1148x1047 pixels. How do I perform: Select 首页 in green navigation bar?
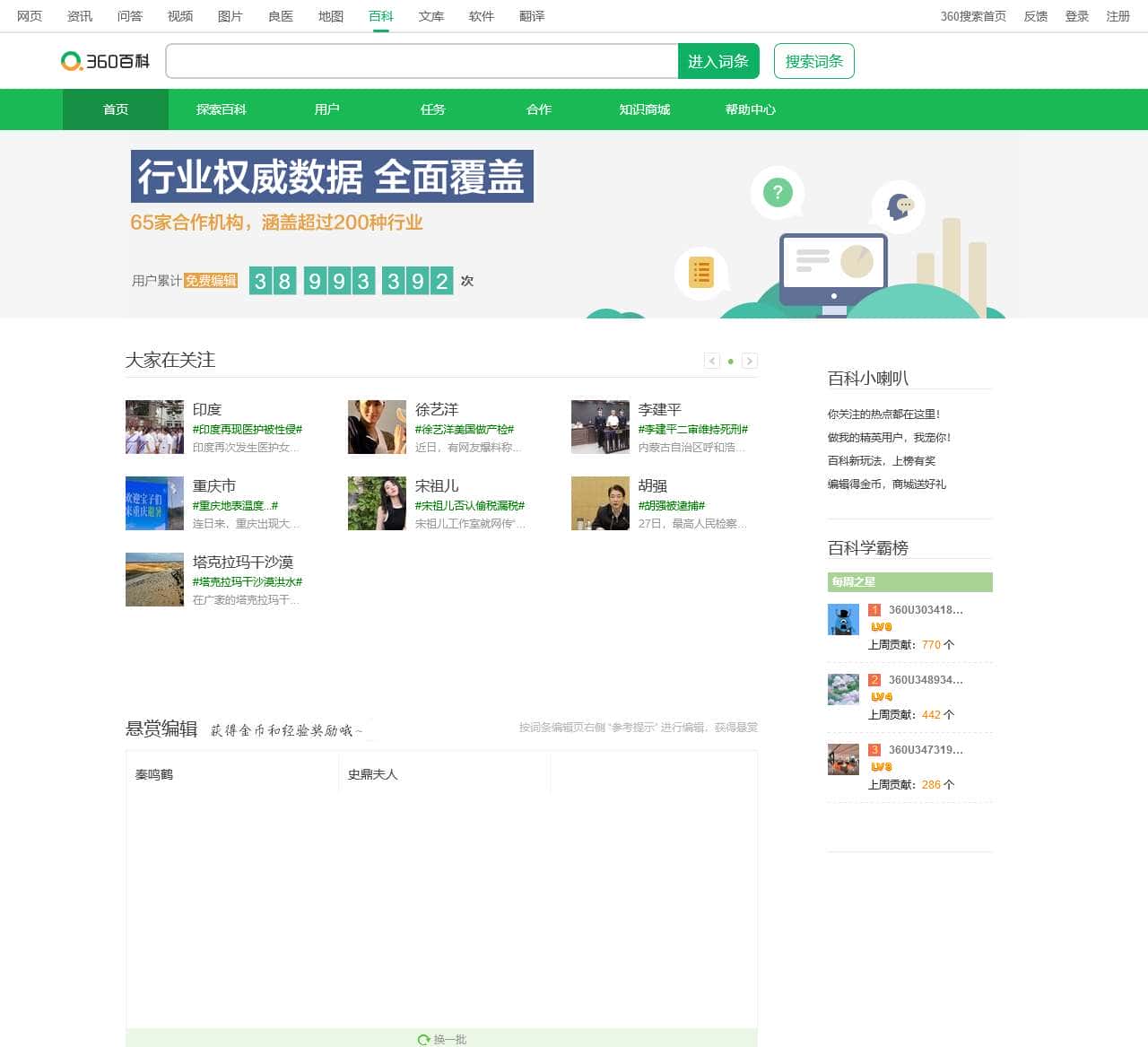click(x=116, y=109)
